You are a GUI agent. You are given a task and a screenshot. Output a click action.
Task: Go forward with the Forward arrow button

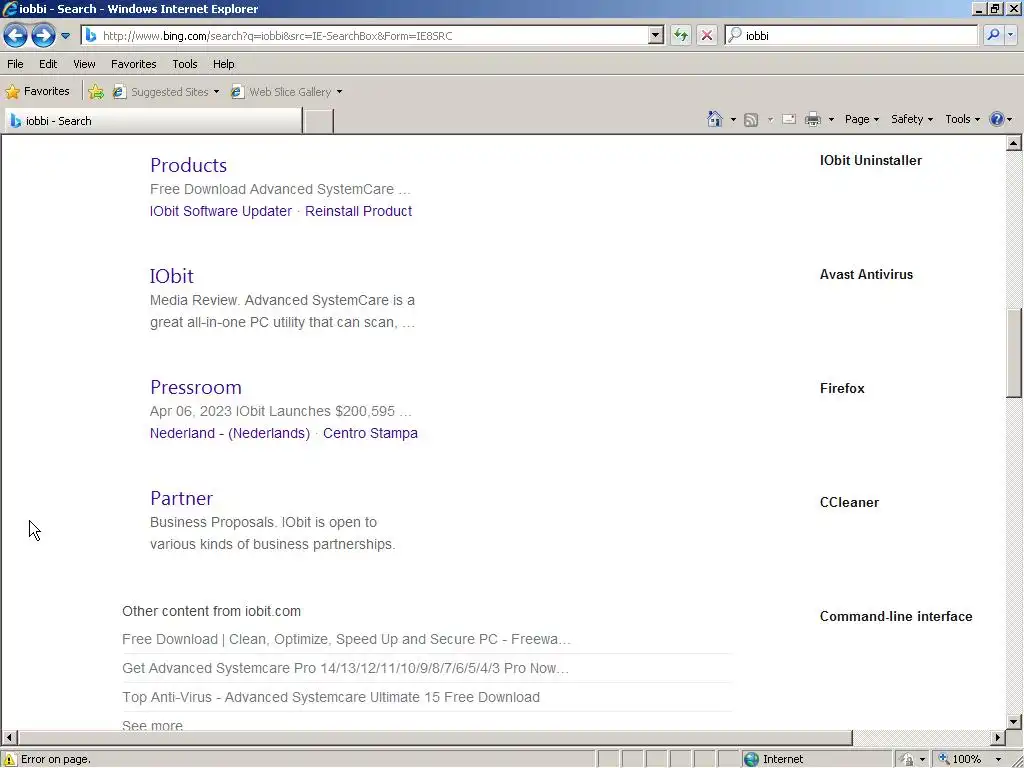point(43,35)
